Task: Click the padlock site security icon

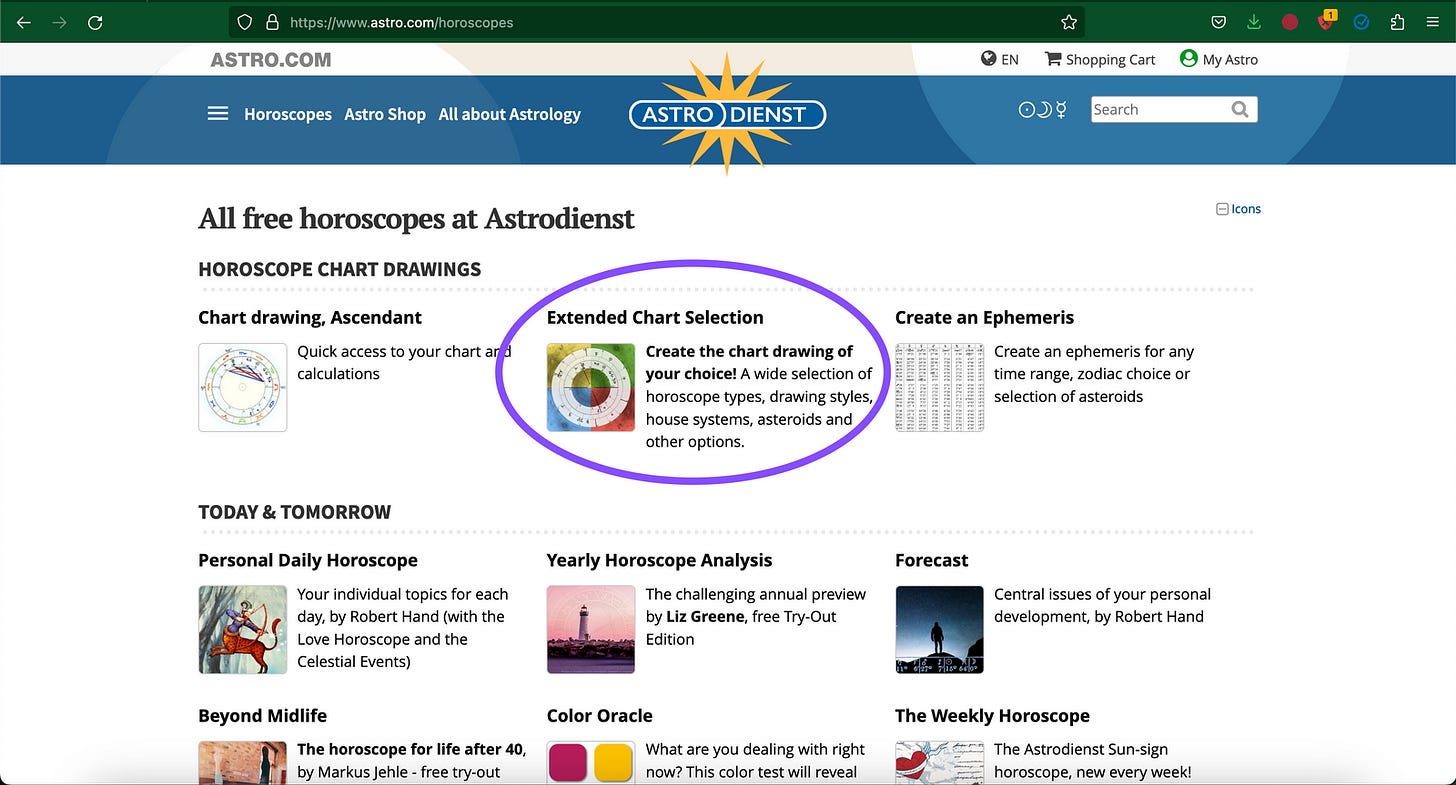Action: coord(272,22)
